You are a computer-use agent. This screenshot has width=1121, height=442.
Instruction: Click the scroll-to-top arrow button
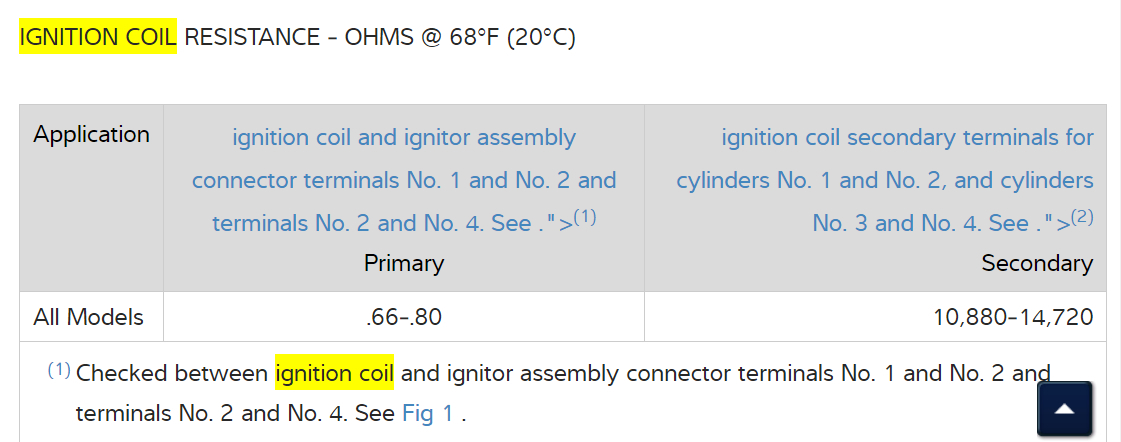(1064, 409)
